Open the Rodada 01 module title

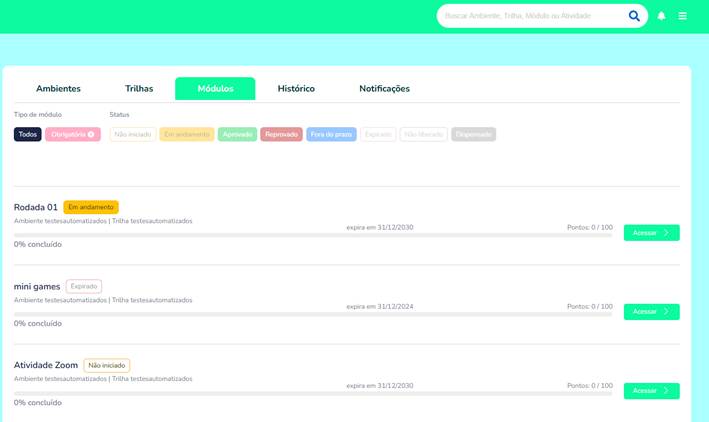pyautogui.click(x=36, y=207)
